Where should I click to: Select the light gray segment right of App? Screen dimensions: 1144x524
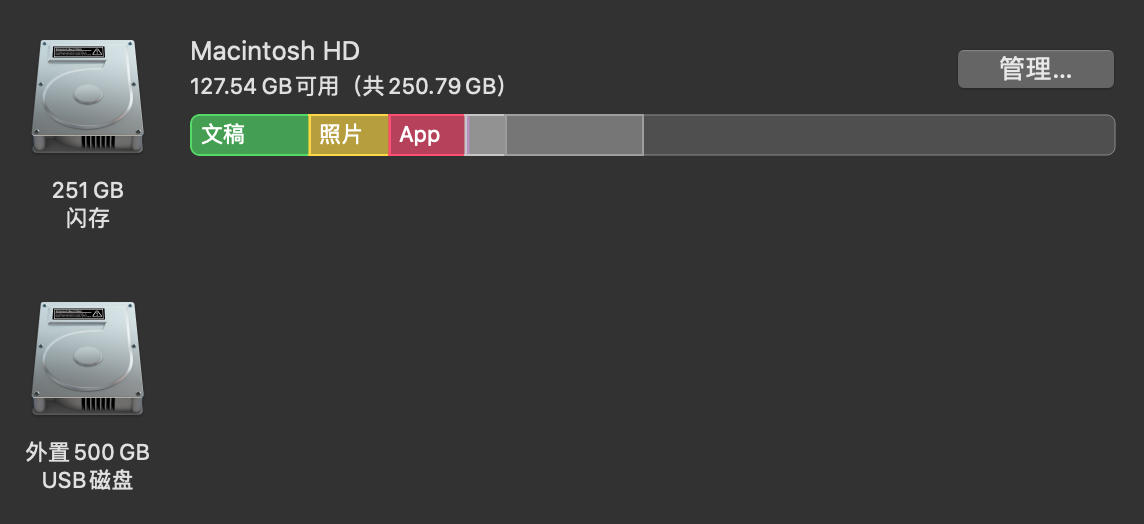point(487,135)
